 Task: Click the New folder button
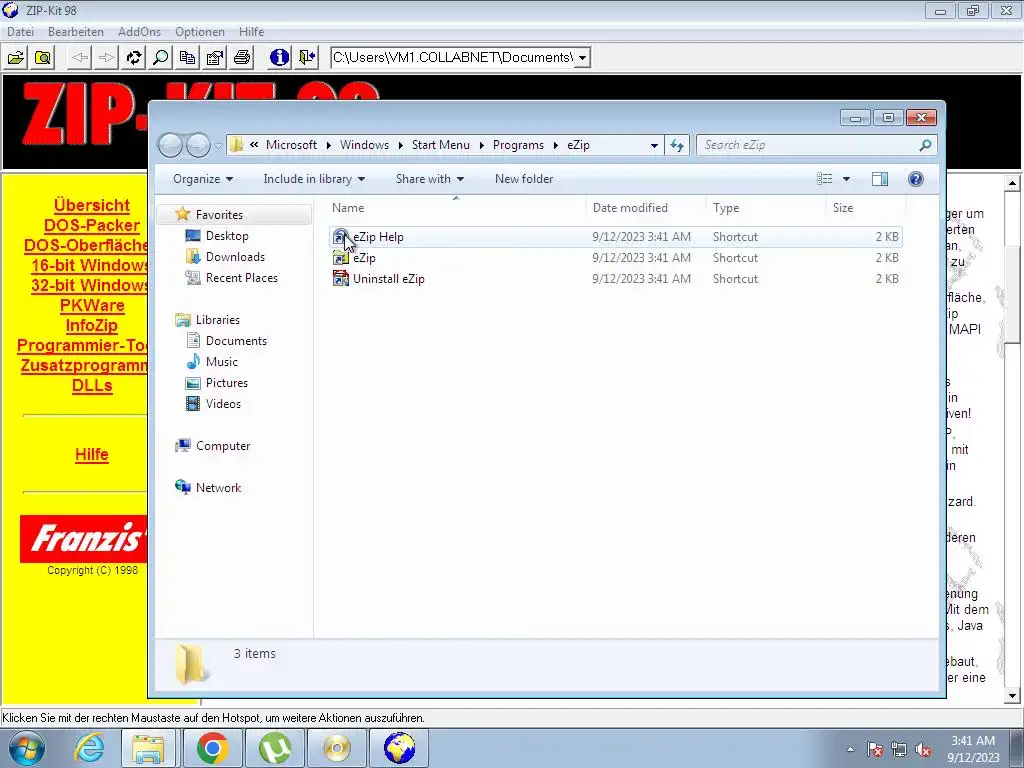pyautogui.click(x=524, y=179)
